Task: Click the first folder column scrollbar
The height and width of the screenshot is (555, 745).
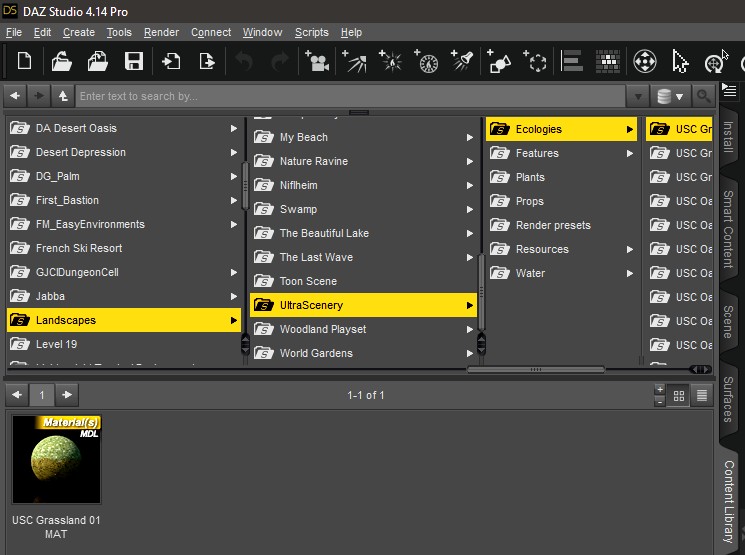Action: pos(245,185)
